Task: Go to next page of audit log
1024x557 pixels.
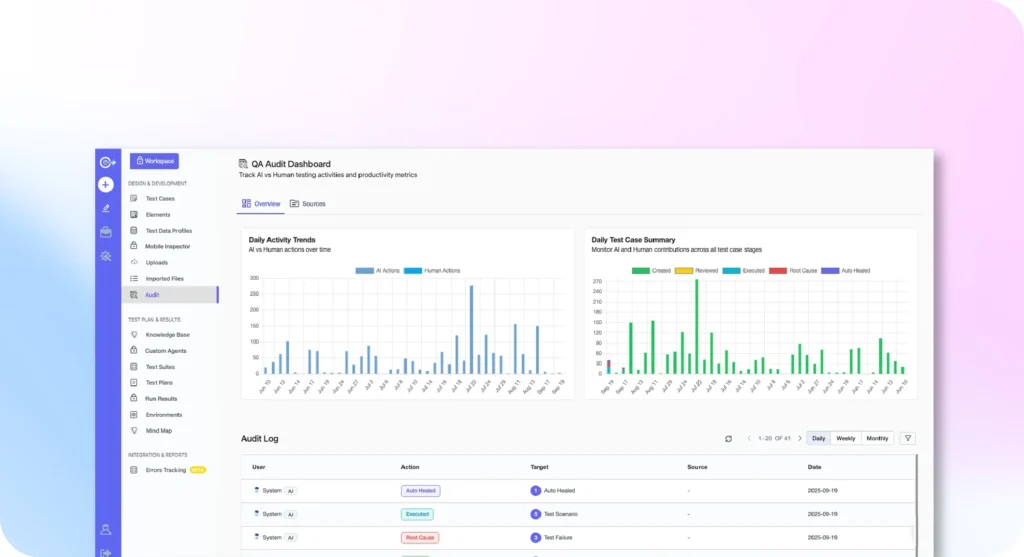Action: (799, 439)
